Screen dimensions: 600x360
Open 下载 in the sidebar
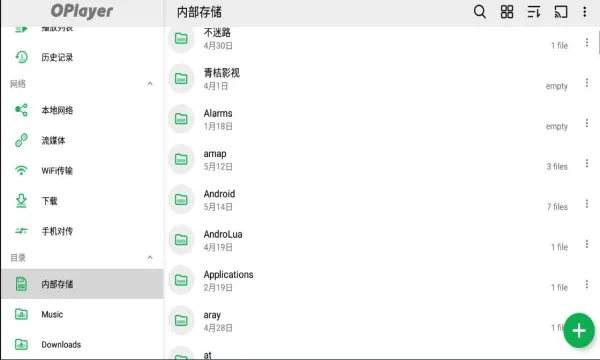click(x=82, y=201)
